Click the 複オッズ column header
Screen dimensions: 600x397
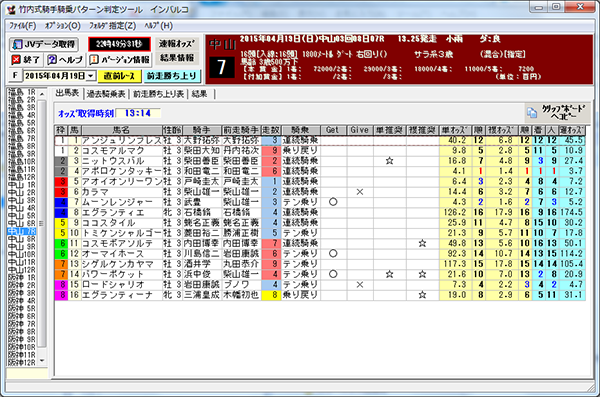(502, 130)
